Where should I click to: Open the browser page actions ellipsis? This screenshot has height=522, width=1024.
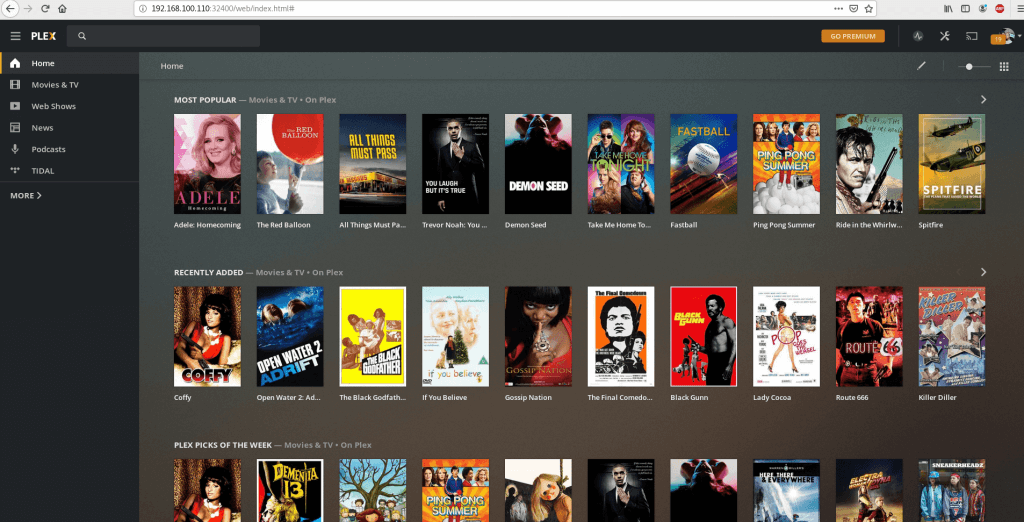pyautogui.click(x=839, y=8)
